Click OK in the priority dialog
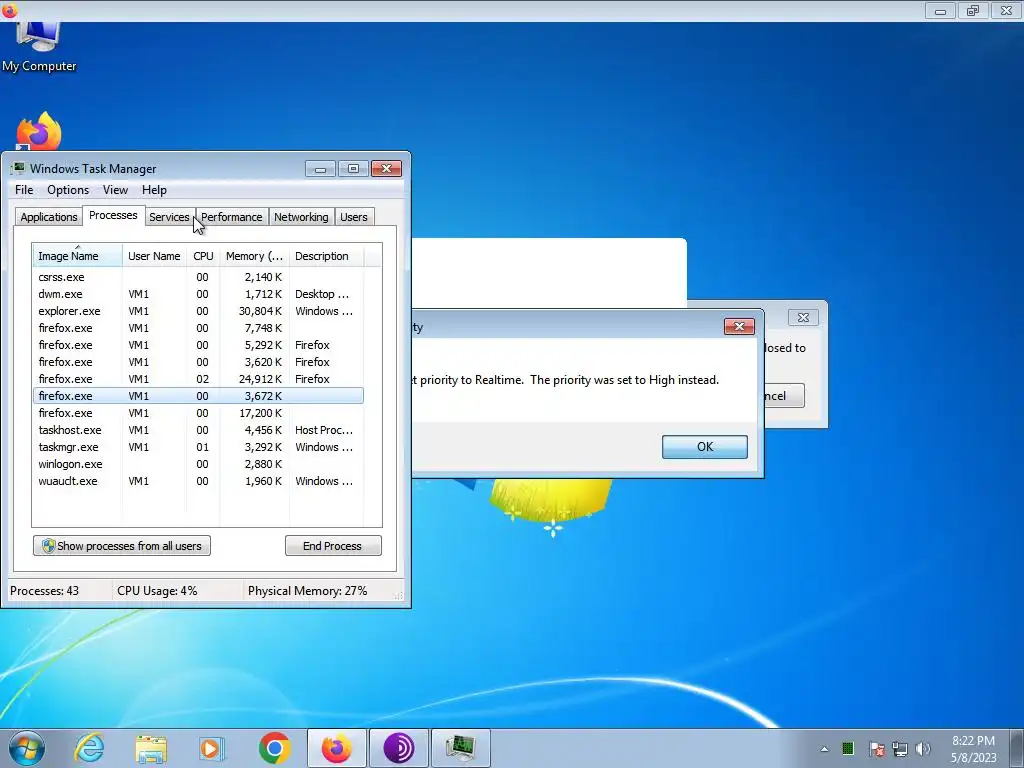1024x768 pixels. tap(705, 447)
